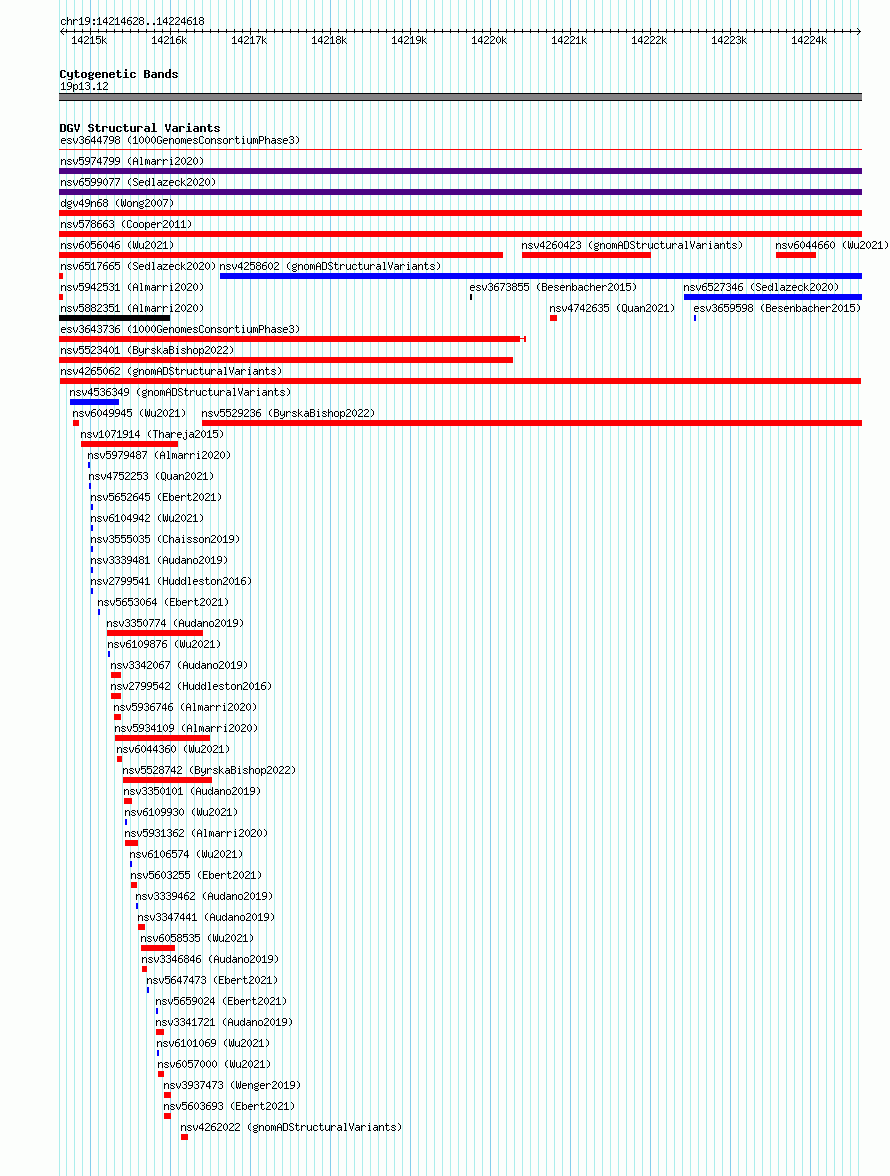This screenshot has height=1176, width=890.
Task: Select nsv3350774 (Audano2019) label
Action: coord(175,623)
